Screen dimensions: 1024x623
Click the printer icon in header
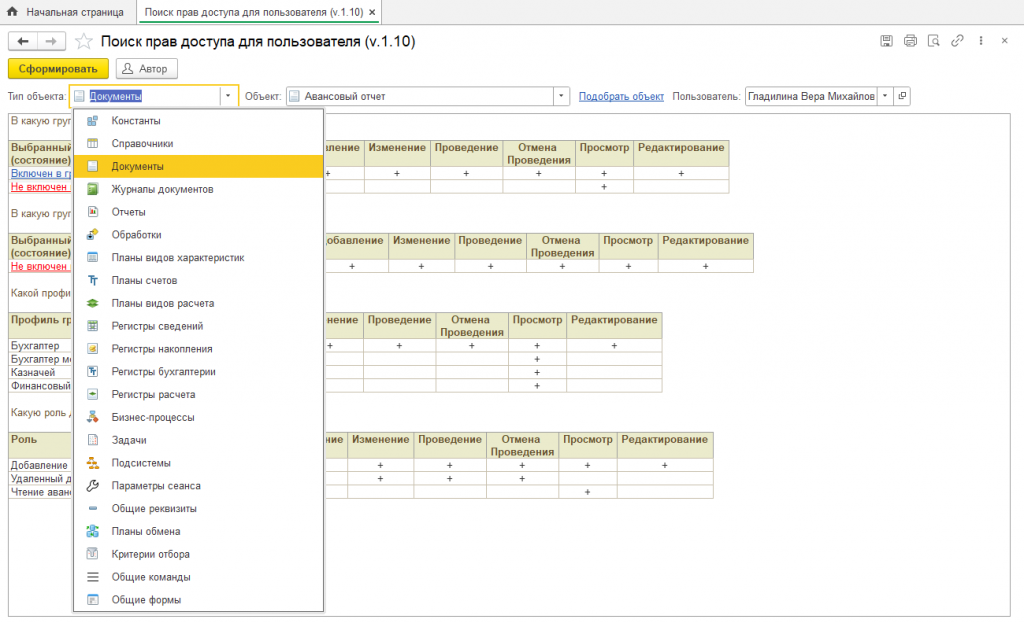910,40
